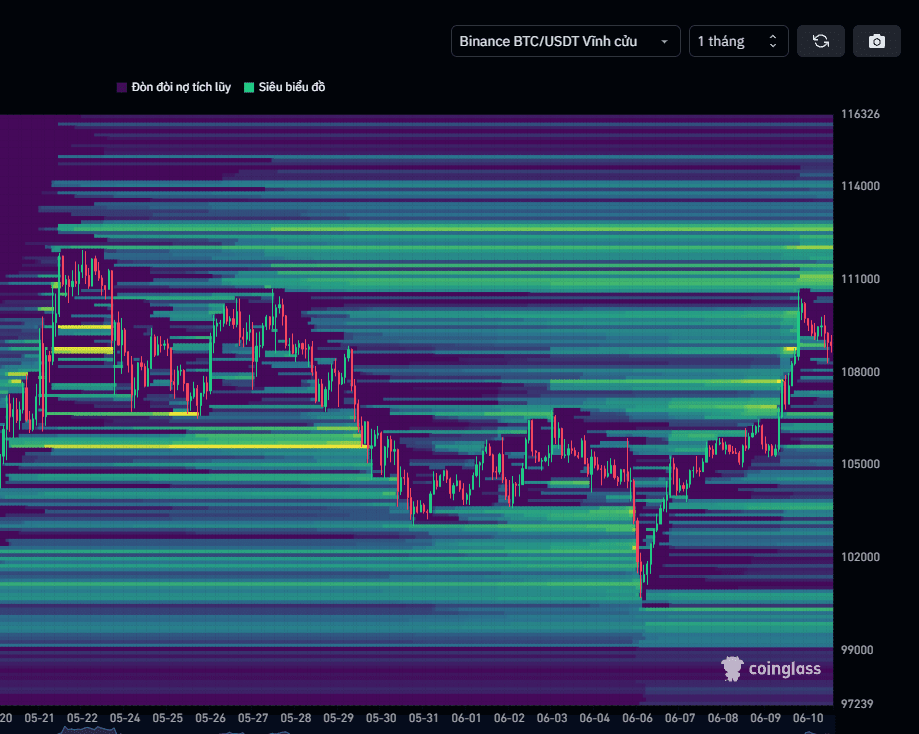Click the 05-25 date label
Viewport: 919px width, 734px height.
(x=168, y=718)
